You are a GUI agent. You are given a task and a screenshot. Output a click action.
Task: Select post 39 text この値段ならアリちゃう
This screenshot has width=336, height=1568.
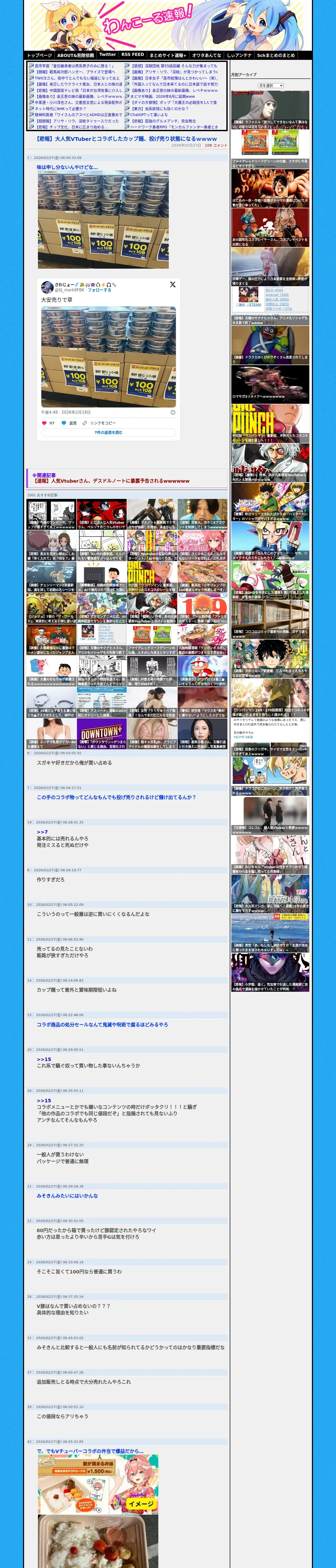pyautogui.click(x=62, y=1416)
